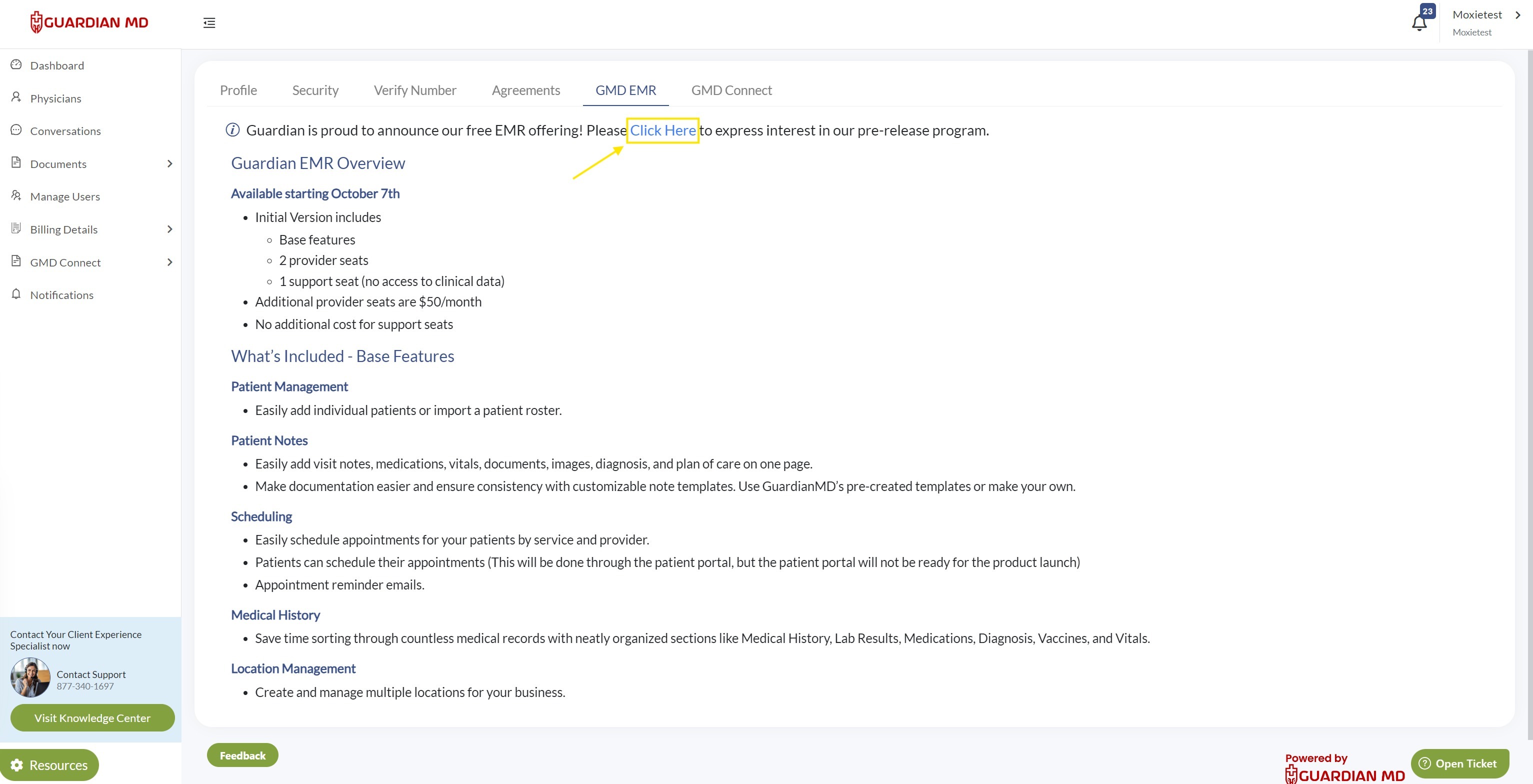The width and height of the screenshot is (1533, 784).
Task: Expand the Billing Details chevron
Action: [x=169, y=229]
